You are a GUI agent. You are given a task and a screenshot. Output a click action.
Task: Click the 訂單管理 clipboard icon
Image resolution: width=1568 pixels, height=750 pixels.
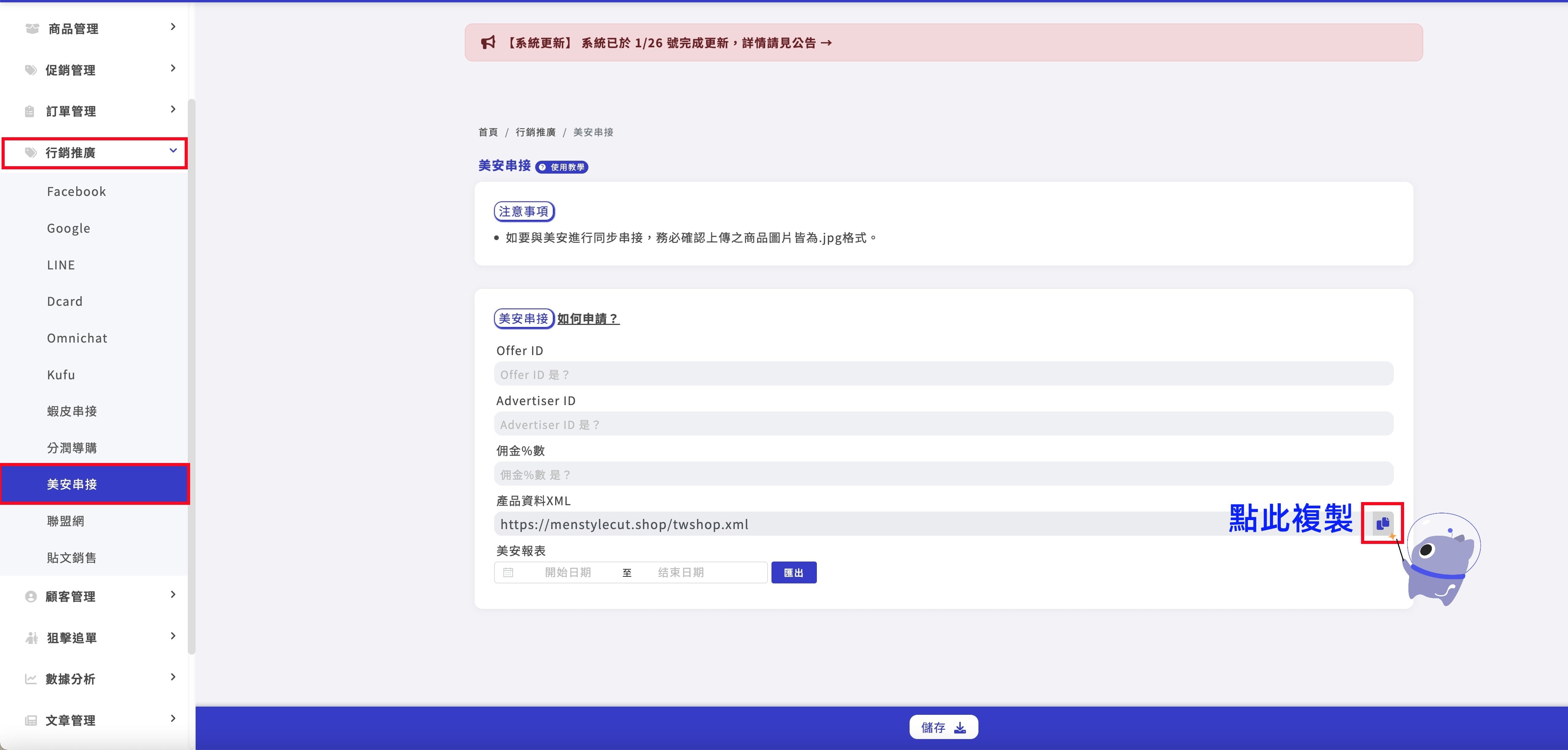pos(30,111)
